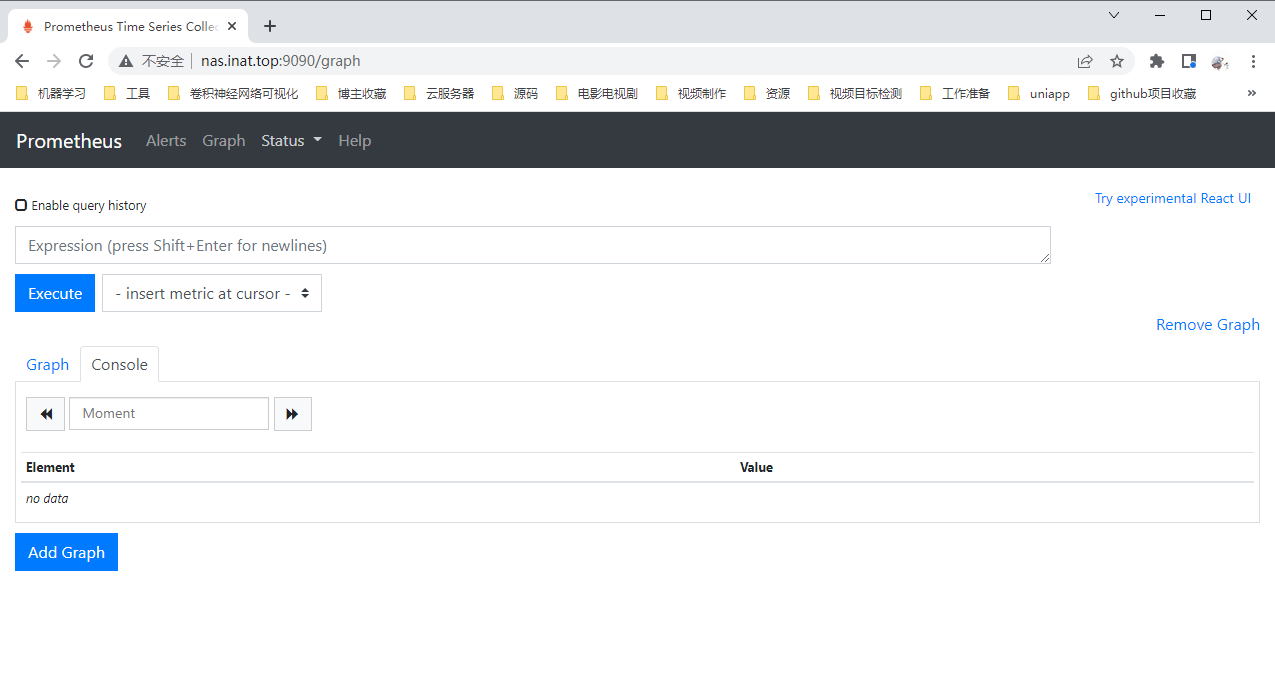Enable query history checkbox
Viewport: 1275px width, 694px height.
click(21, 205)
